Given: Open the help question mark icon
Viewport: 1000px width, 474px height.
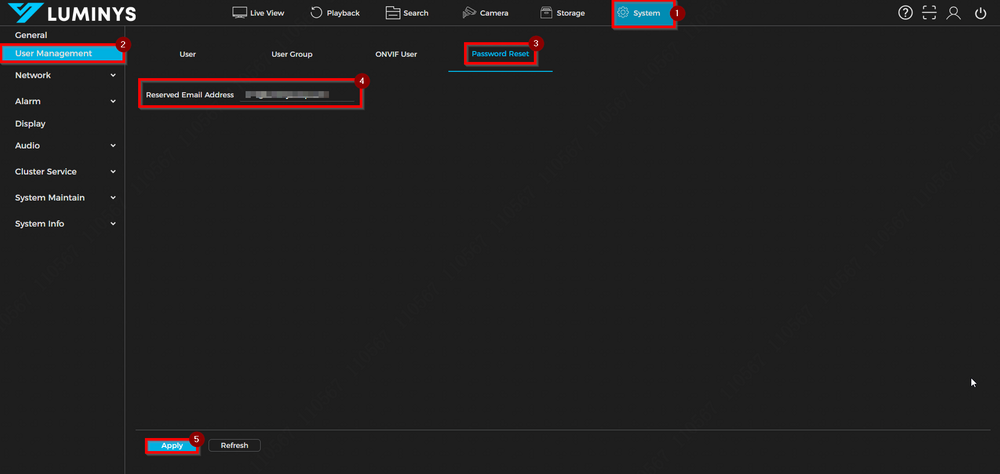Looking at the screenshot, I should coord(905,13).
